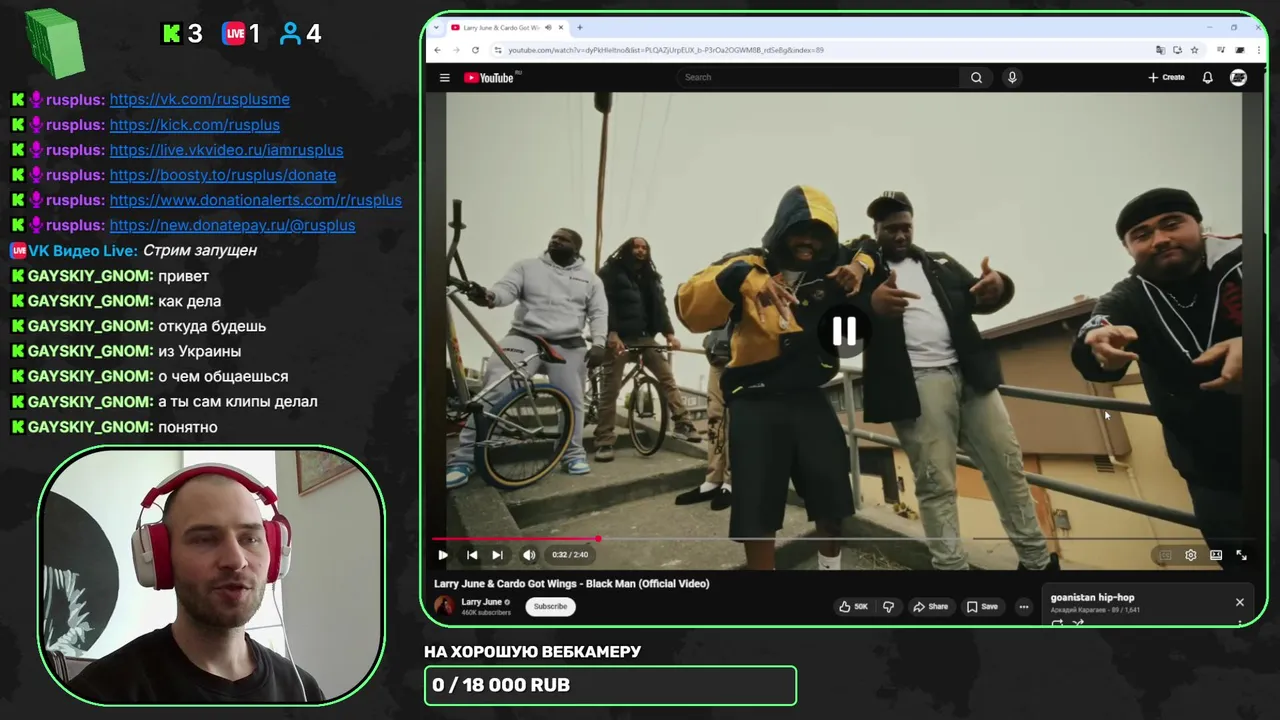Click the YouTube search magnifier button
The width and height of the screenshot is (1280, 720).
point(976,77)
